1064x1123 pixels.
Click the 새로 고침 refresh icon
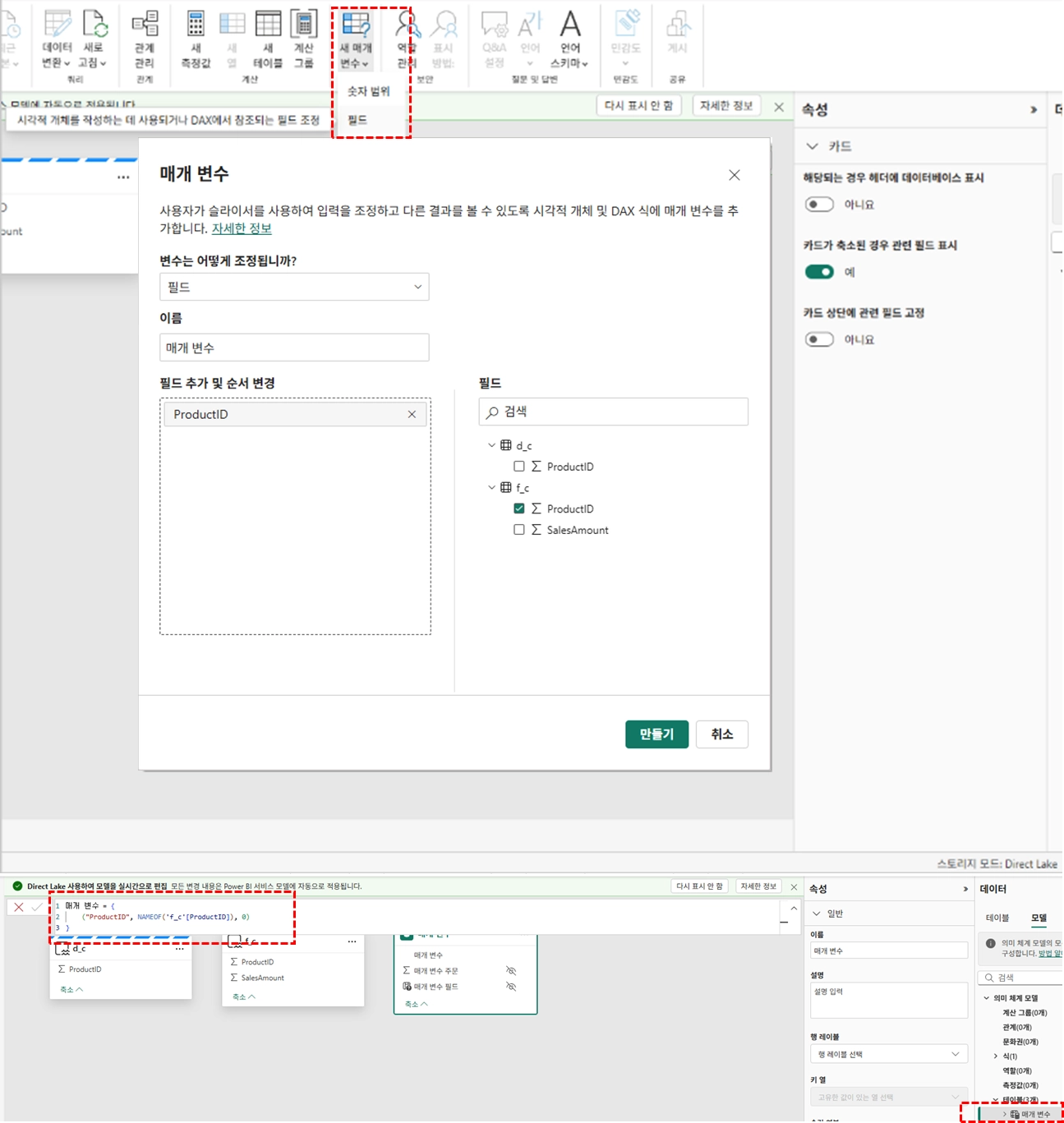point(93,26)
